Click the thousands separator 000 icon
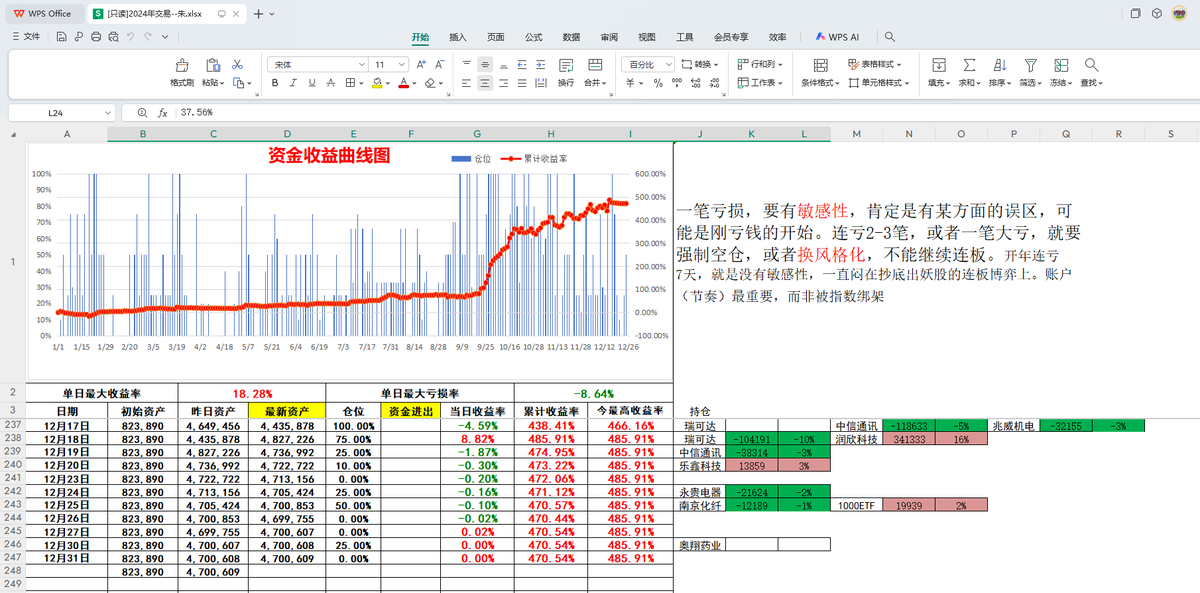Screen dimensions: 1200x593 [x=675, y=83]
